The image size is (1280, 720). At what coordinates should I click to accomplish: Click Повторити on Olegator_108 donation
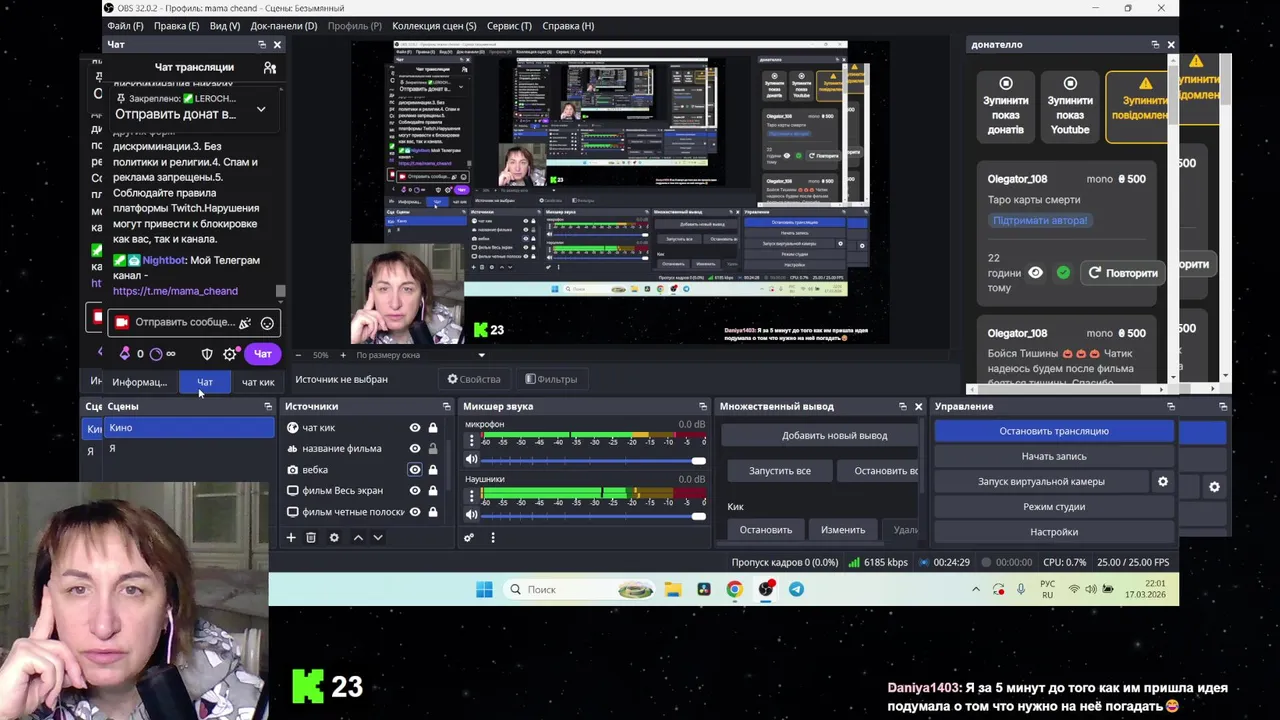pyautogui.click(x=1123, y=272)
